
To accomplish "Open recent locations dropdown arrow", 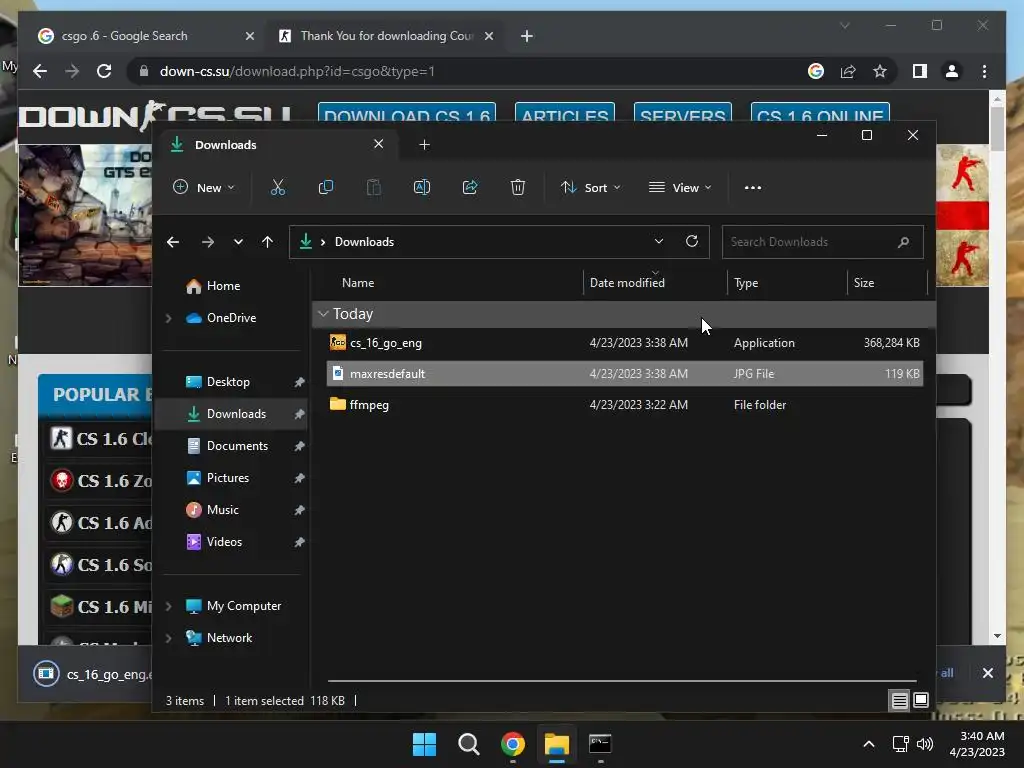I will [238, 242].
